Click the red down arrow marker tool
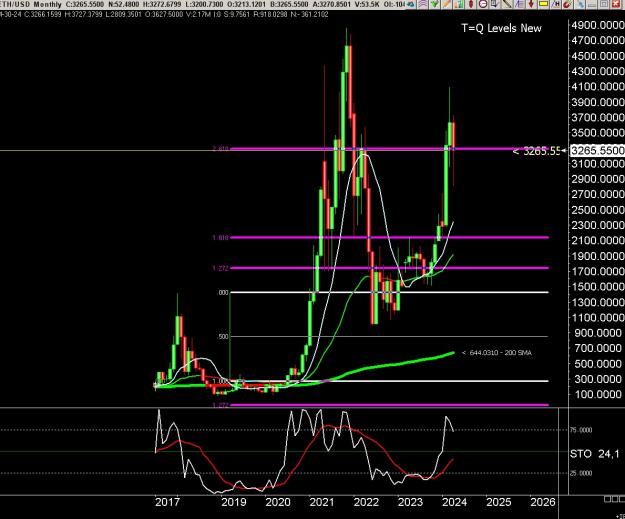The image size is (625, 519). (531, 4)
